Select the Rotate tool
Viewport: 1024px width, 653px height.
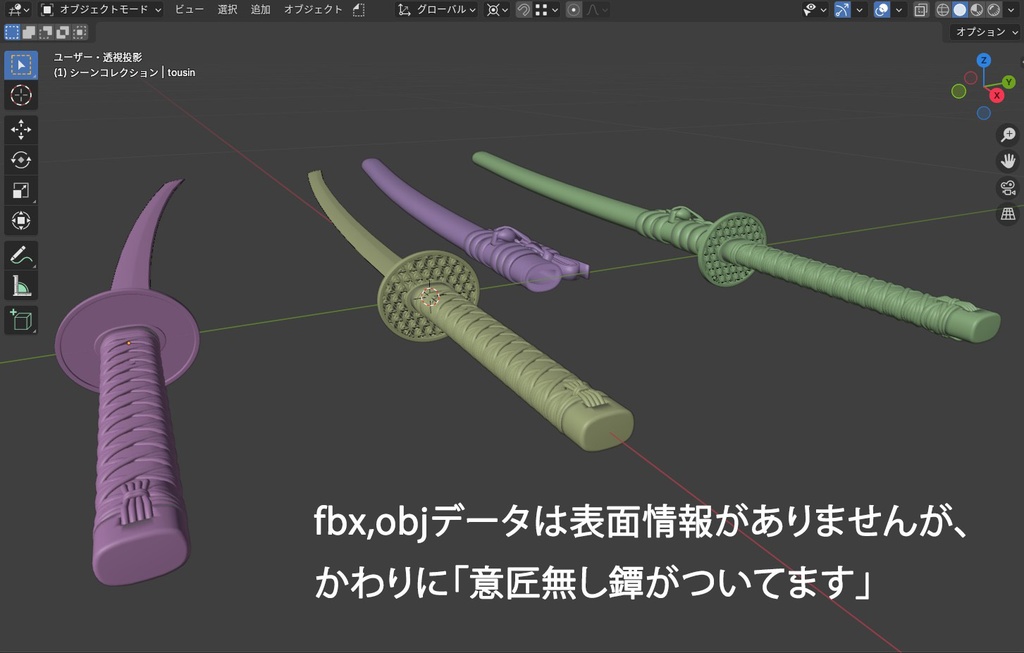point(21,160)
